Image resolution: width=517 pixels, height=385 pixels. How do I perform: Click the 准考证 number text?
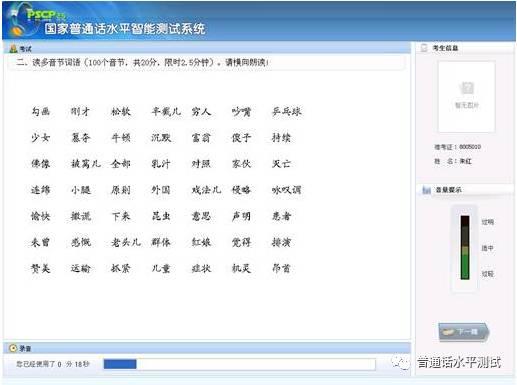pos(457,147)
